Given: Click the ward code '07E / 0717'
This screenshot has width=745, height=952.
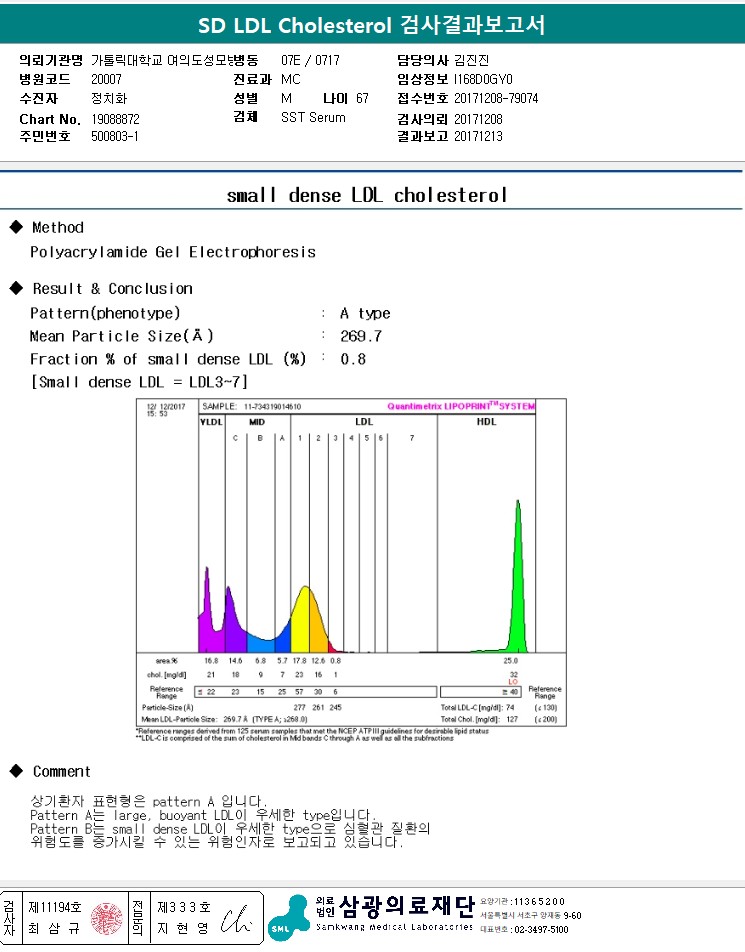Looking at the screenshot, I should pos(310,60).
